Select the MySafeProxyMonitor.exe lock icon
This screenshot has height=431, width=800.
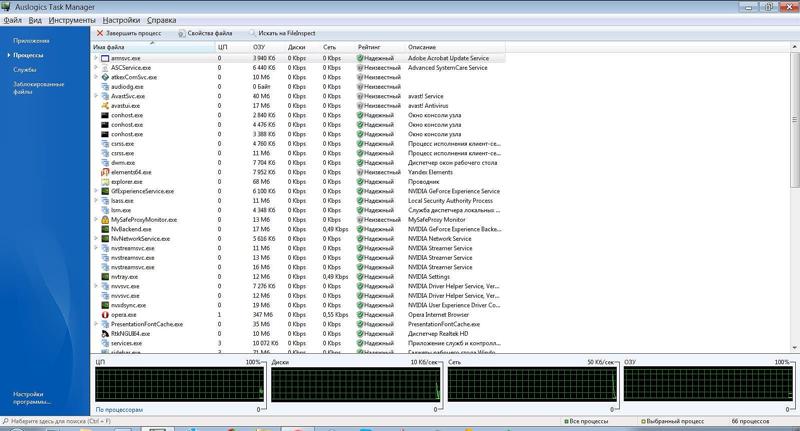(105, 220)
